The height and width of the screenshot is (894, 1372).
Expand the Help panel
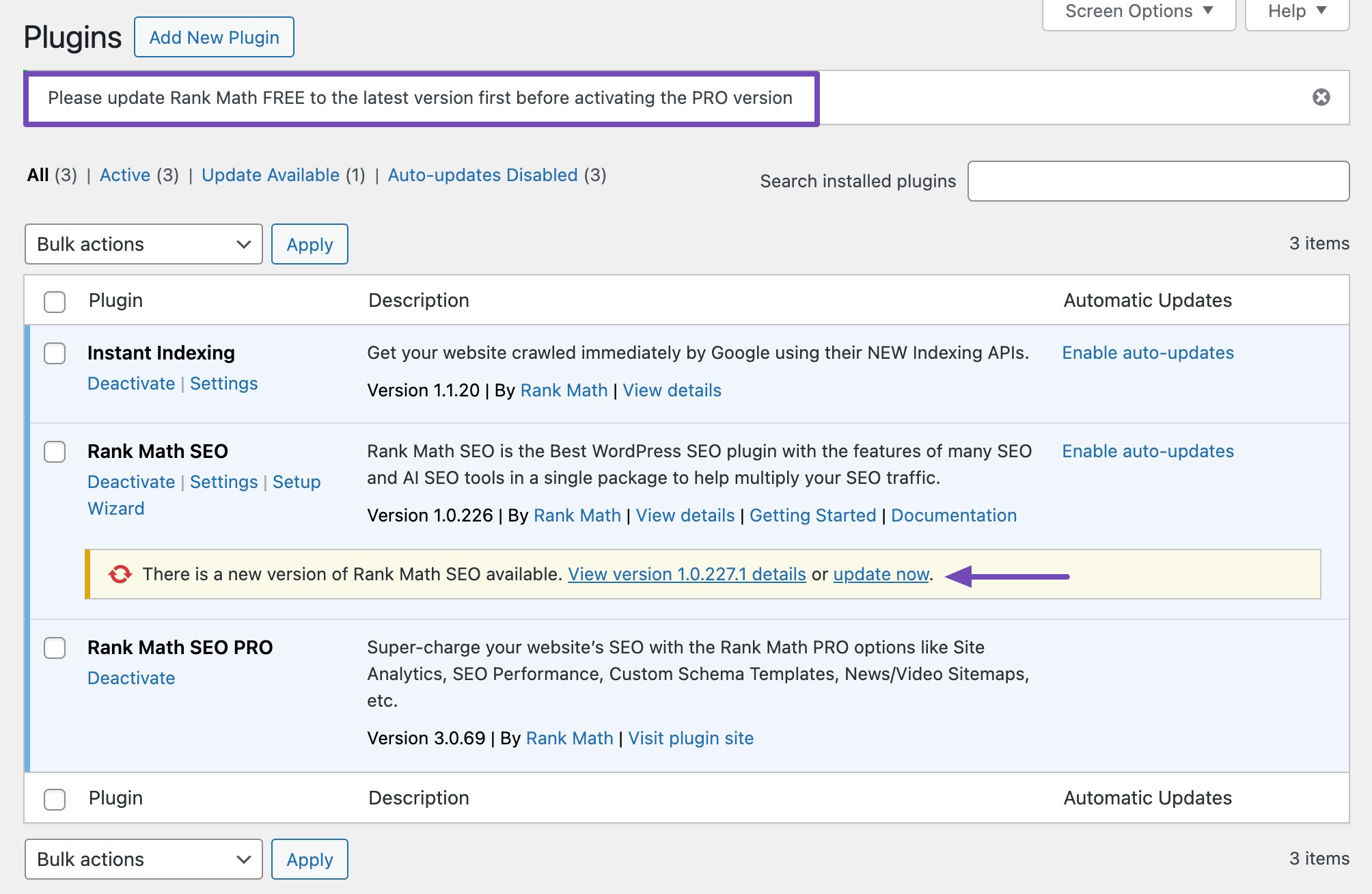tap(1297, 12)
